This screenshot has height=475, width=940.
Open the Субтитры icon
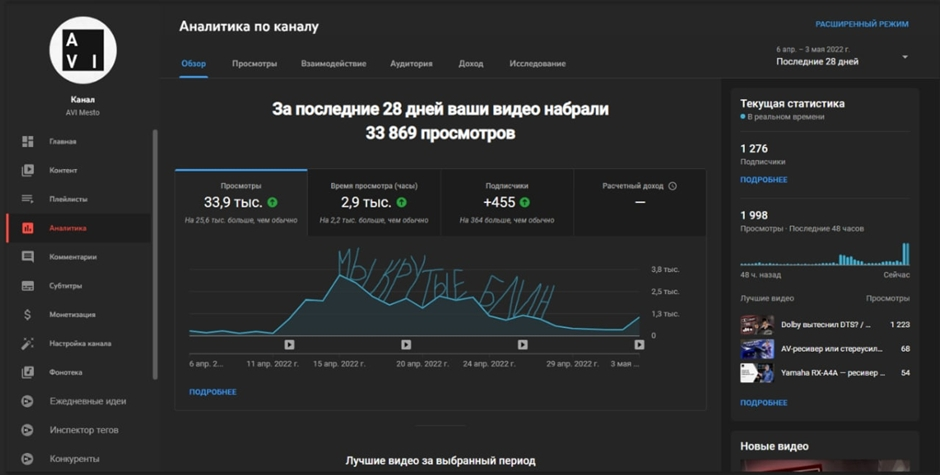pos(28,286)
